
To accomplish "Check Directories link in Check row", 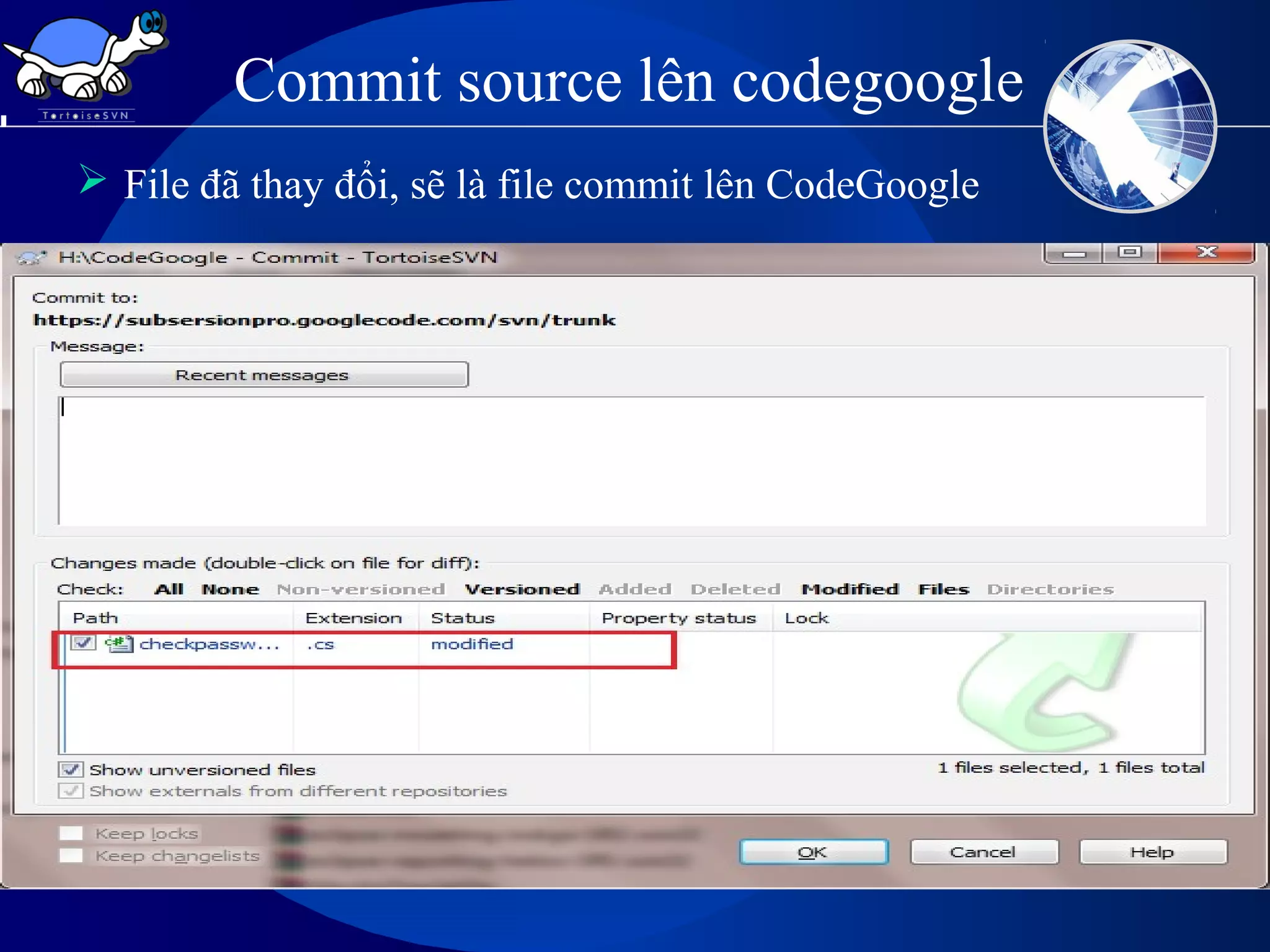I will (x=1050, y=589).
